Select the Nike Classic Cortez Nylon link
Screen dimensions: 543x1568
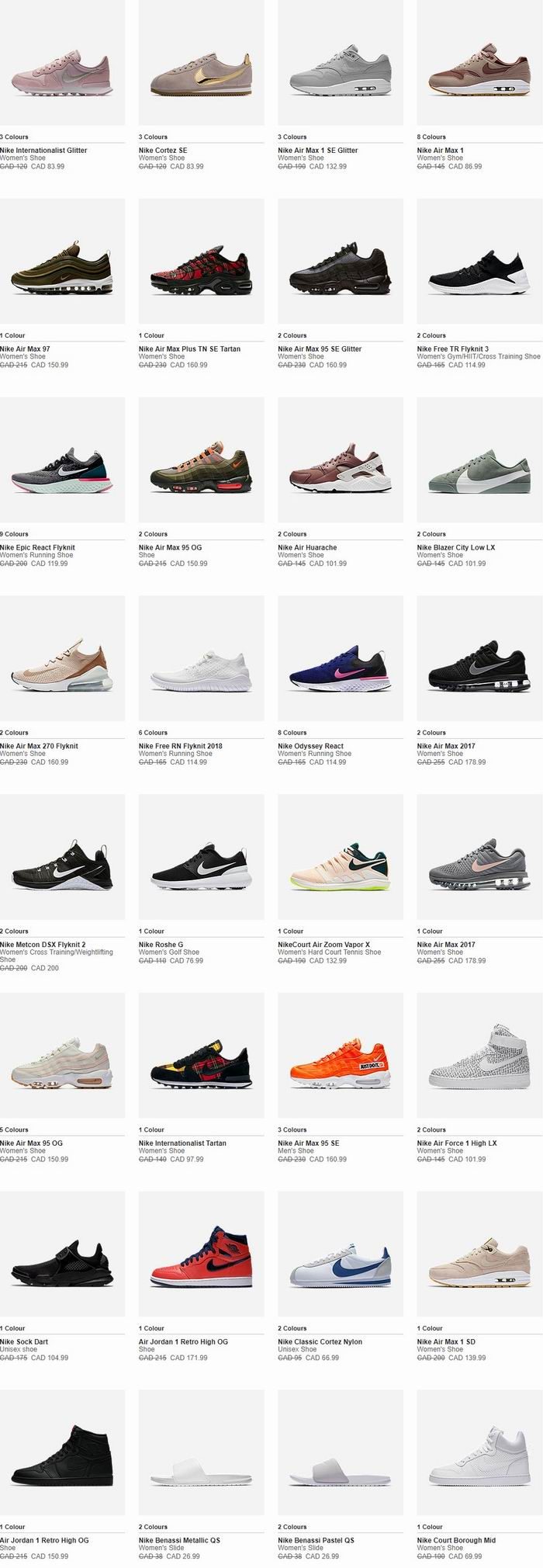320,1342
